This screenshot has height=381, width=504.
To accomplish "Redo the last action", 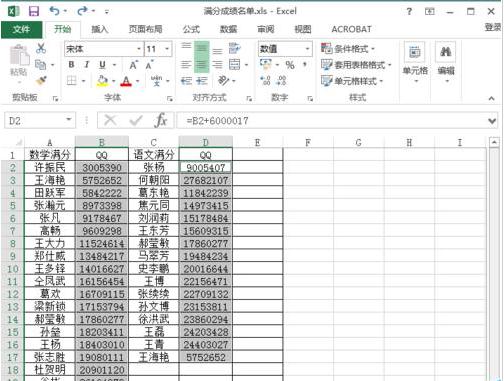I will click(x=82, y=11).
